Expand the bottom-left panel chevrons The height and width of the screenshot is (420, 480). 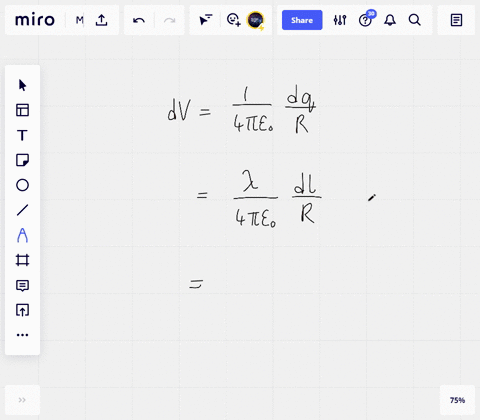(x=22, y=400)
